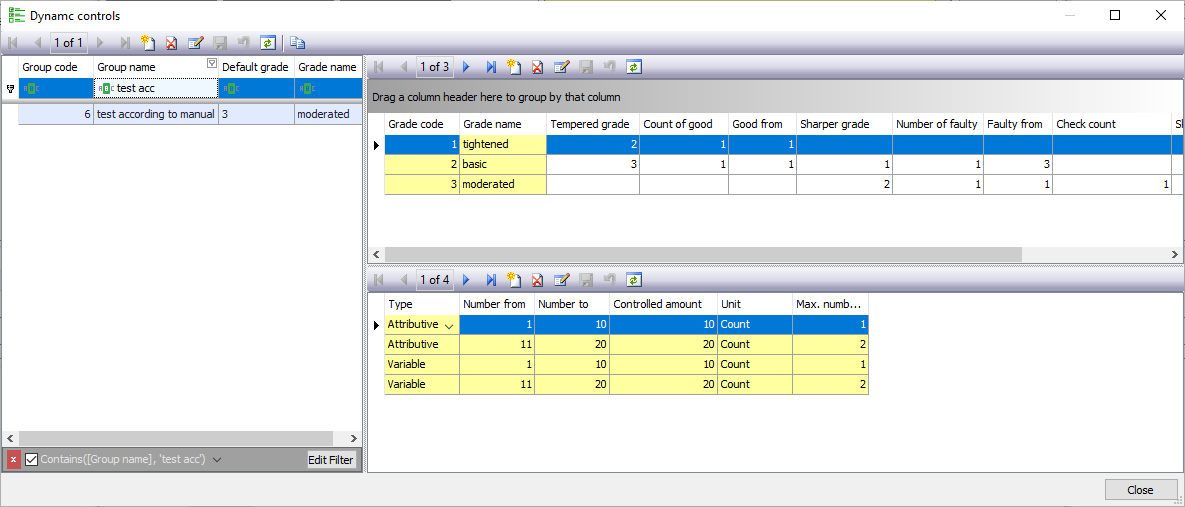Open Default grade filter condition selector
The width and height of the screenshot is (1185, 507).
tap(229, 88)
